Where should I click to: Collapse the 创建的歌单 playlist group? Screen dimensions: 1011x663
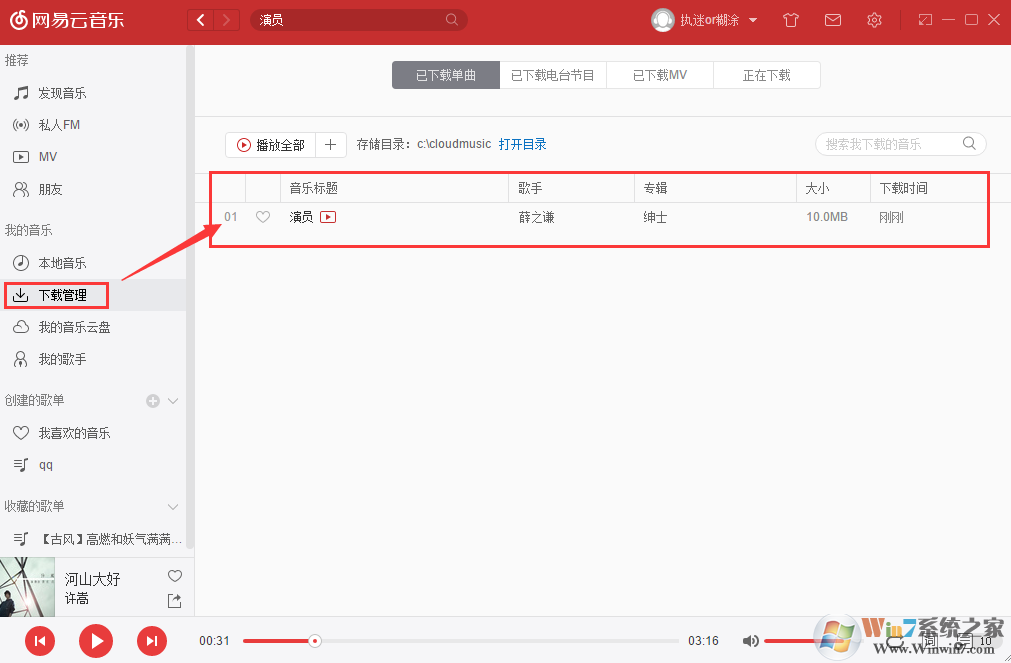tap(173, 400)
